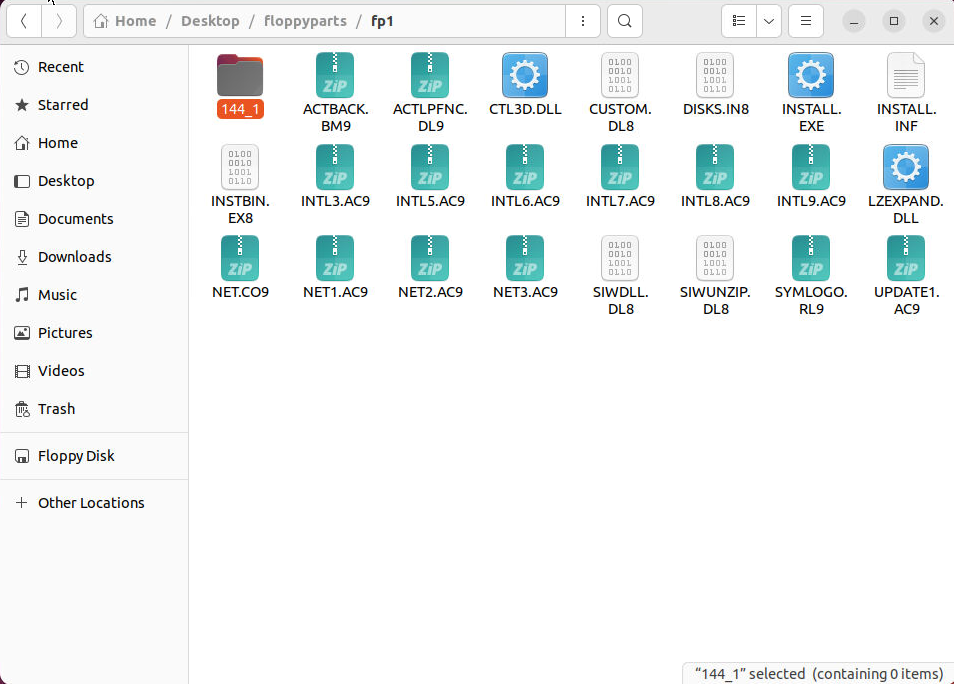This screenshot has width=954, height=684.
Task: Open the LZEXPAND.DLL file icon
Action: (x=905, y=167)
